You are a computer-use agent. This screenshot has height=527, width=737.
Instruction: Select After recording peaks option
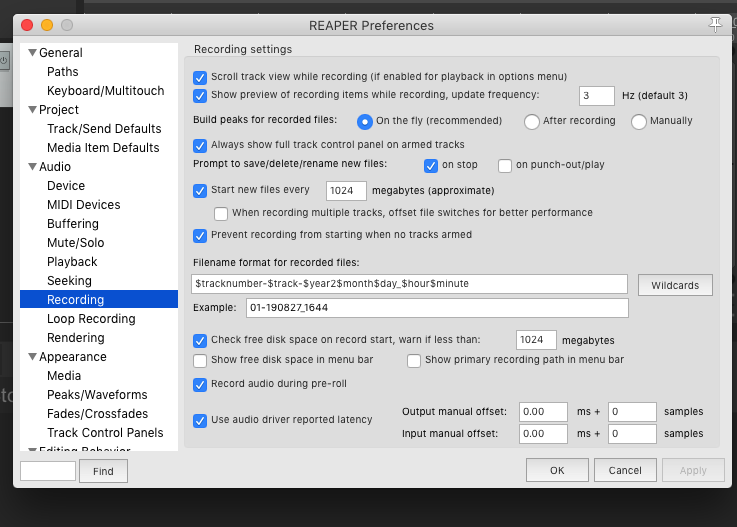click(532, 121)
